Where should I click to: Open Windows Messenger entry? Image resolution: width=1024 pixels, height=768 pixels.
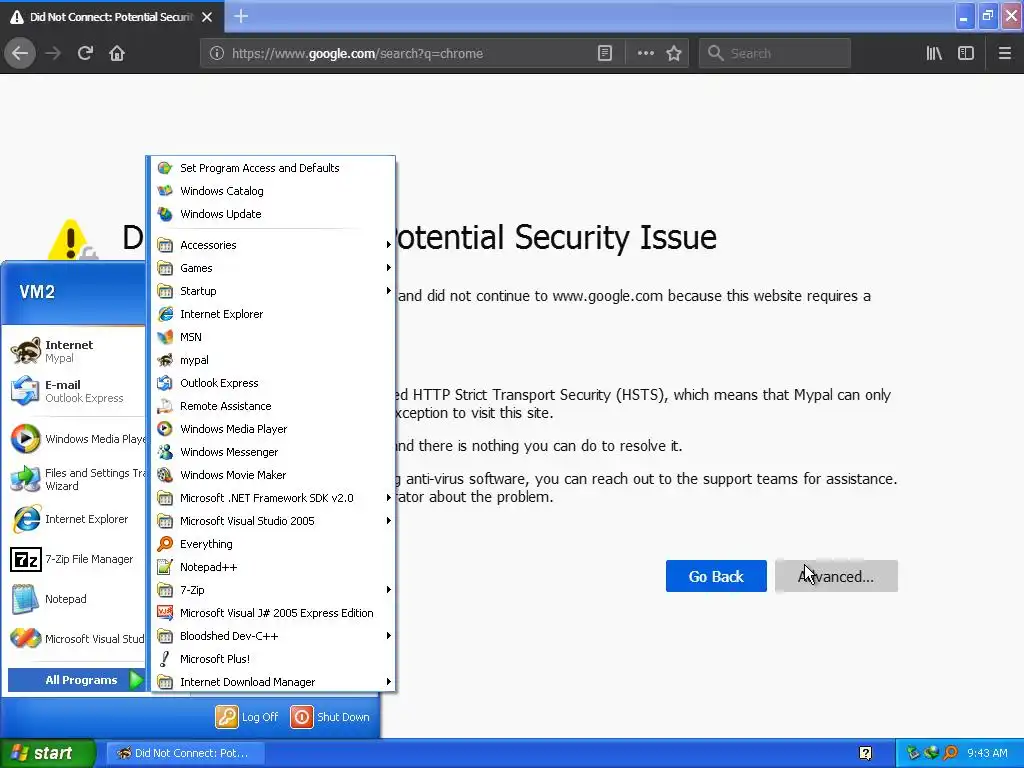click(x=273, y=452)
